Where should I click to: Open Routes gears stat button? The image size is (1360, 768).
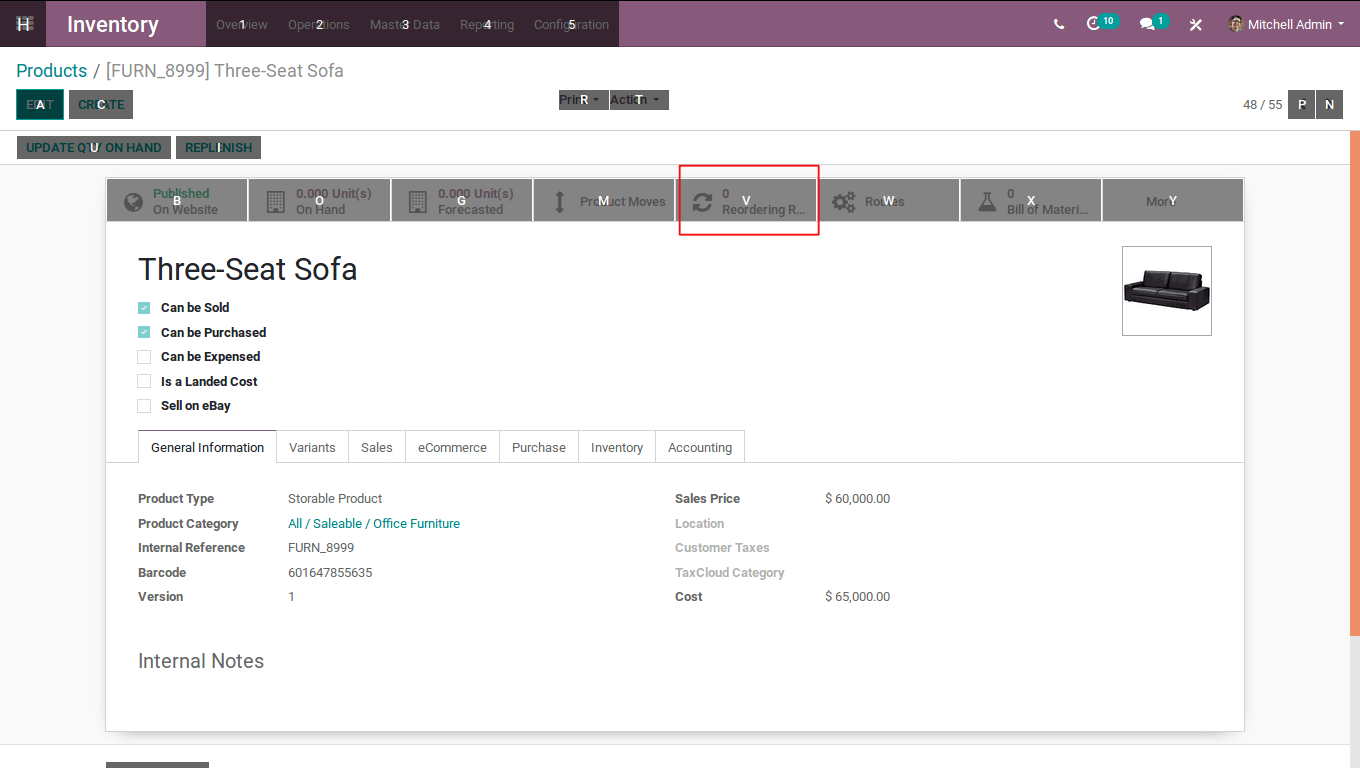888,201
